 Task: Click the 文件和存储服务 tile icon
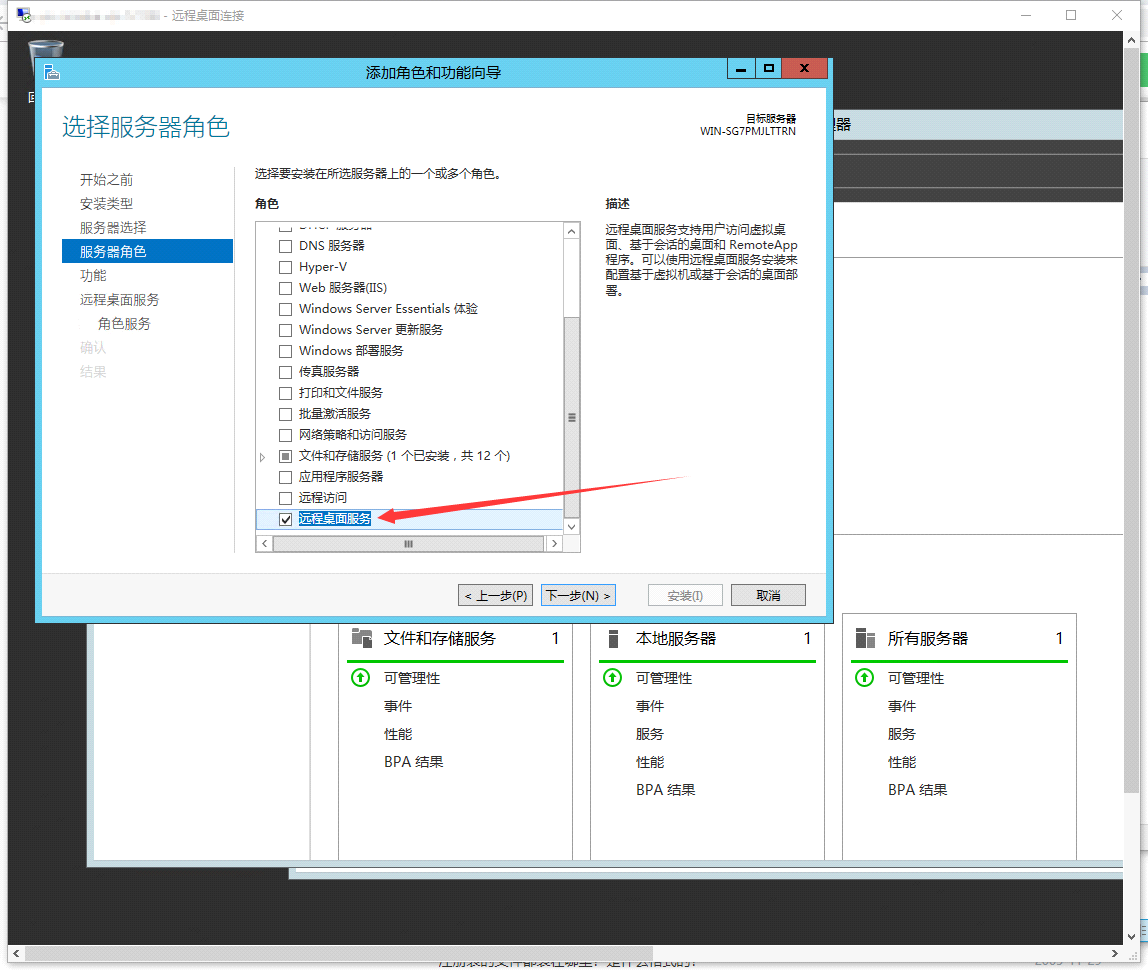click(x=361, y=638)
